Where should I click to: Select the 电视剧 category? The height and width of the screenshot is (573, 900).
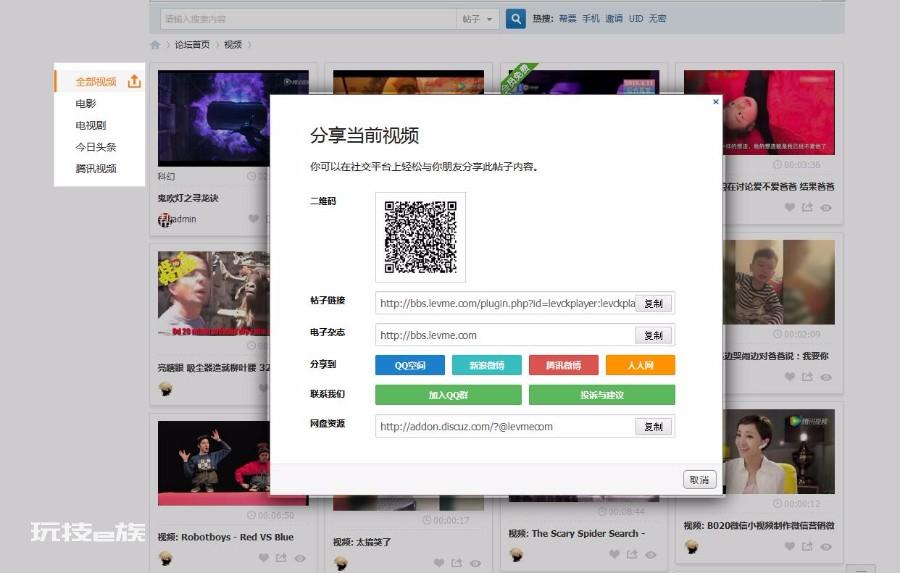pos(91,125)
